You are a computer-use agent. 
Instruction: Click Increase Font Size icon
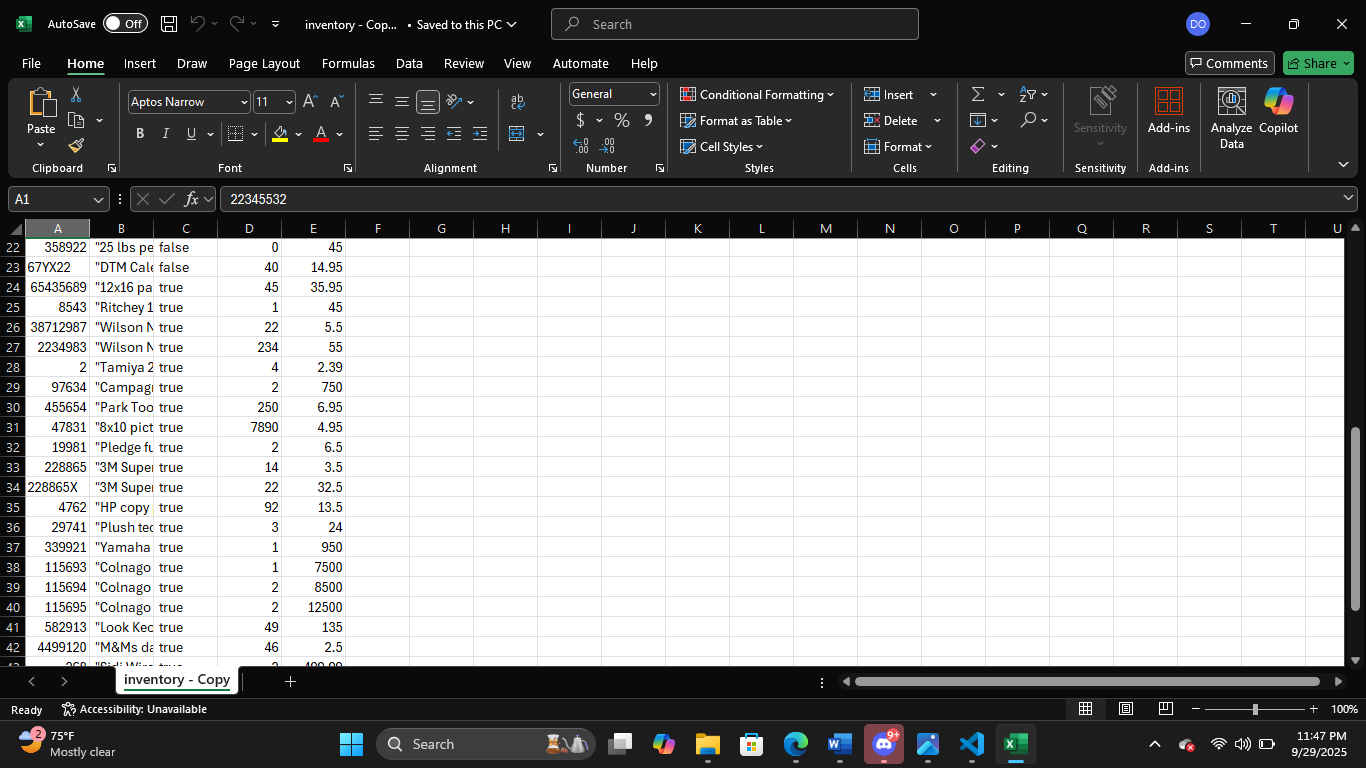[x=310, y=101]
